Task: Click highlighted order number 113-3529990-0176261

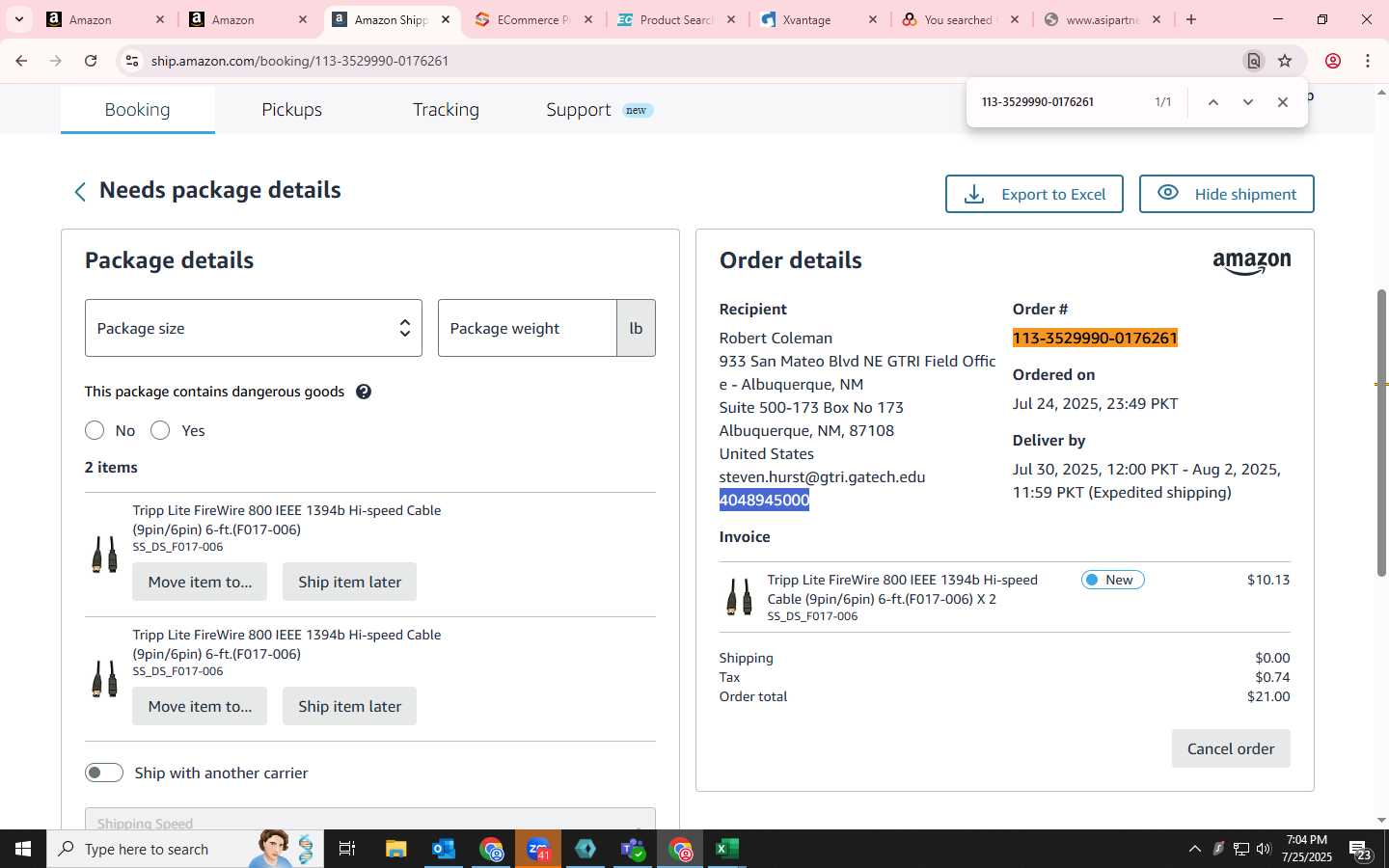Action: [1095, 338]
